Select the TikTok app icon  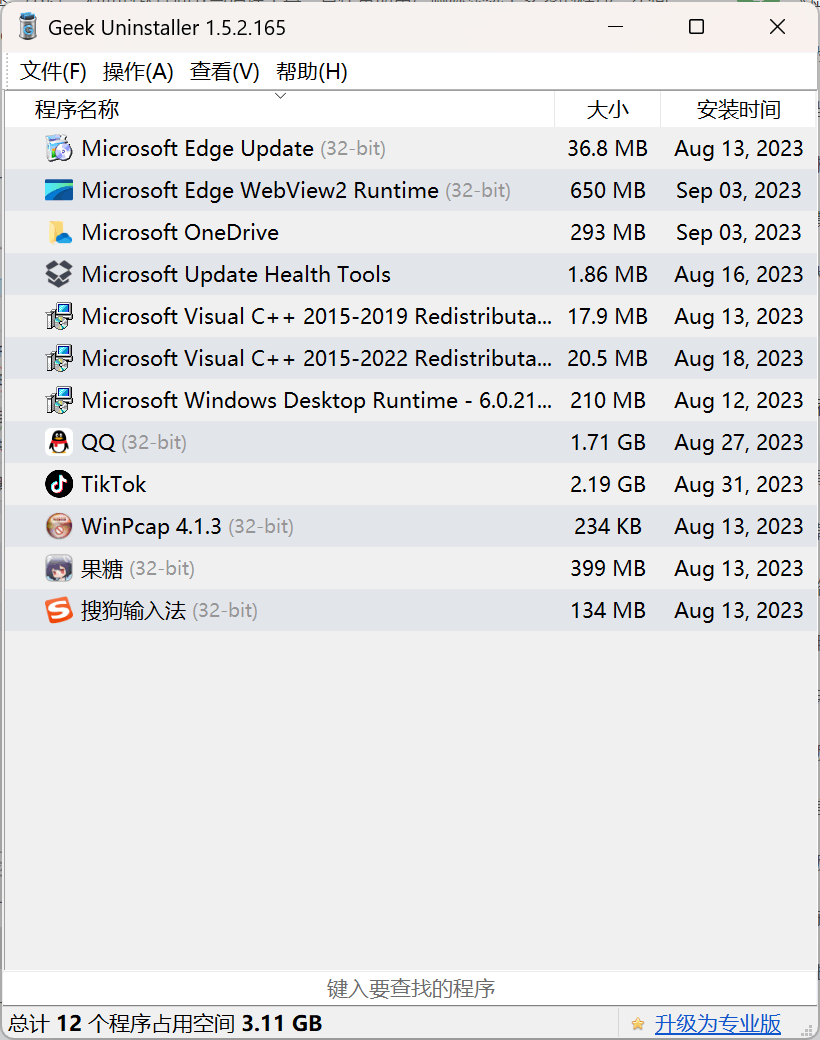click(59, 484)
